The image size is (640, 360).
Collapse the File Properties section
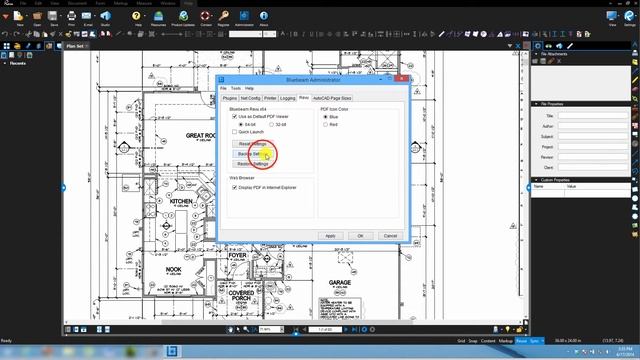[x=536, y=104]
